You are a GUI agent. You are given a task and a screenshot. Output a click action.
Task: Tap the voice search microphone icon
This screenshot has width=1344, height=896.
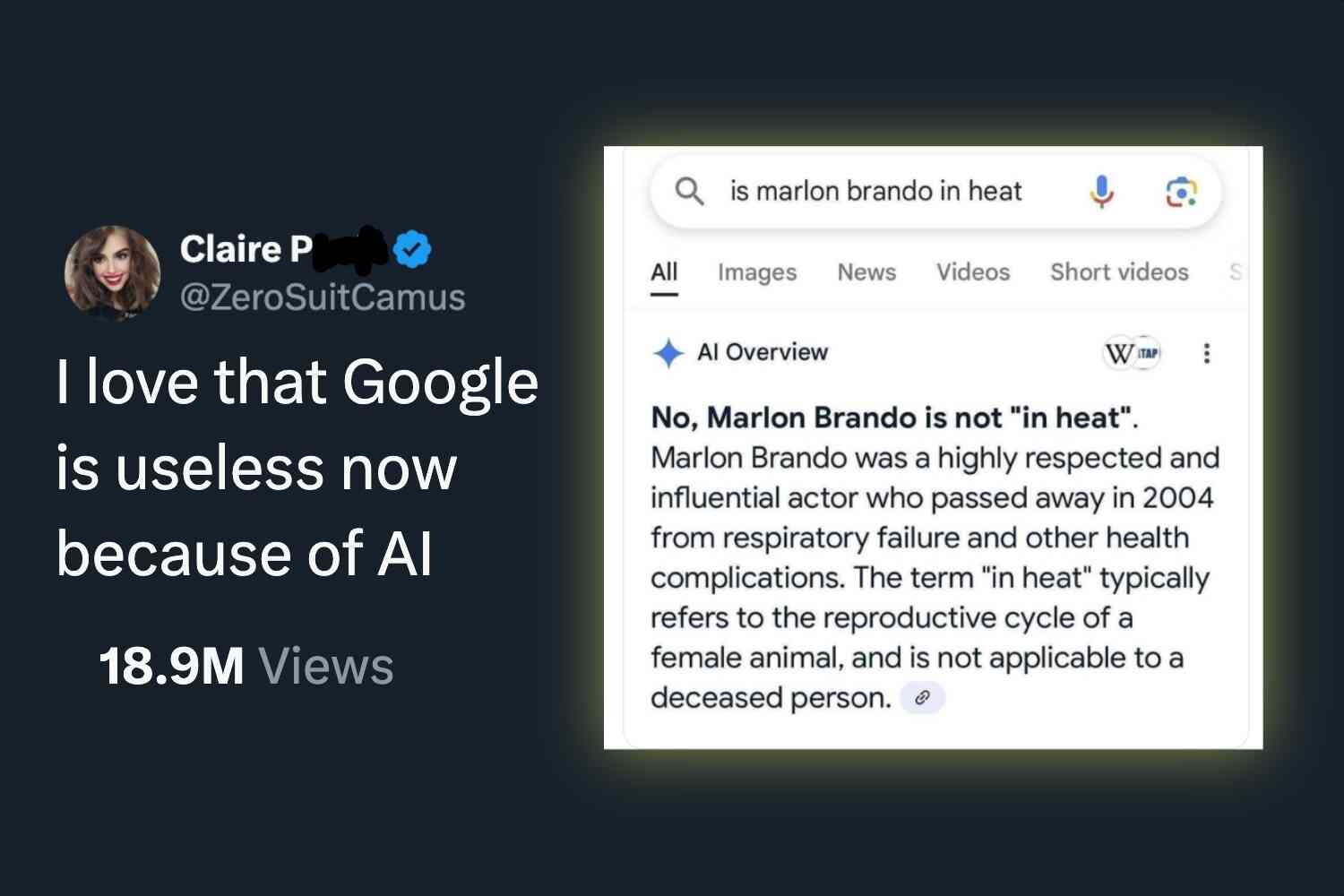1101,191
